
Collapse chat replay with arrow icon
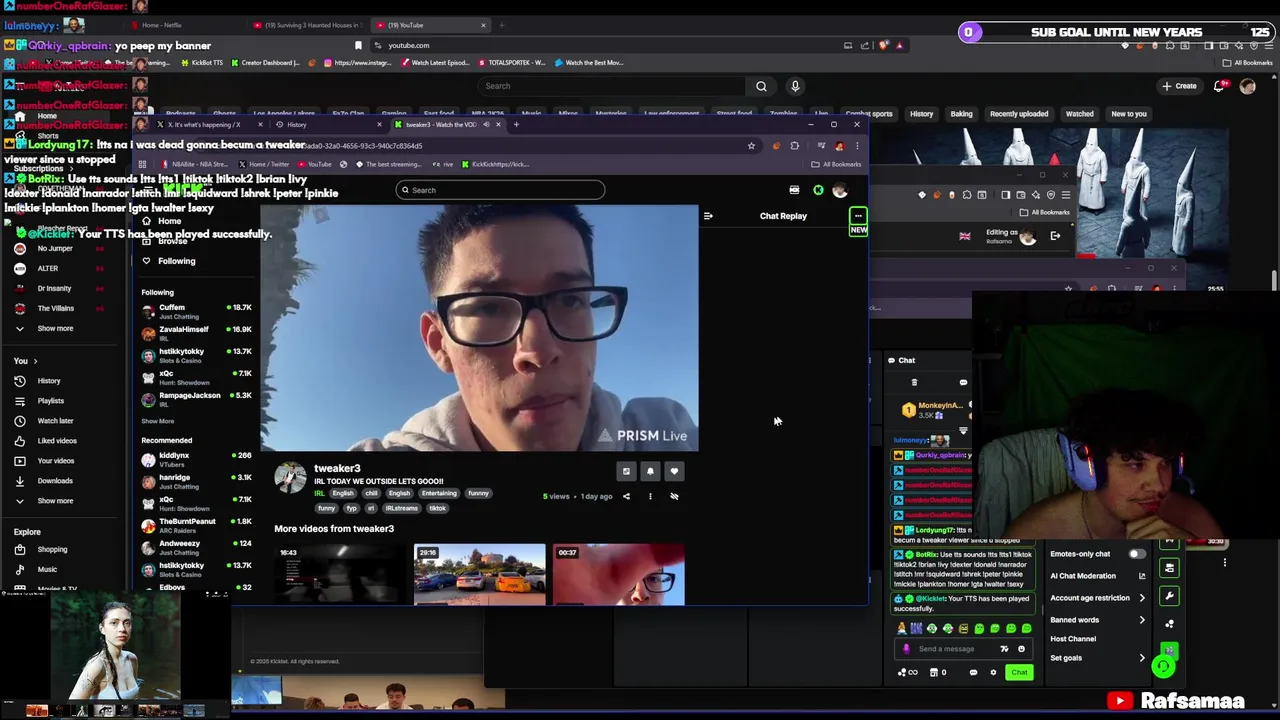pyautogui.click(x=708, y=216)
